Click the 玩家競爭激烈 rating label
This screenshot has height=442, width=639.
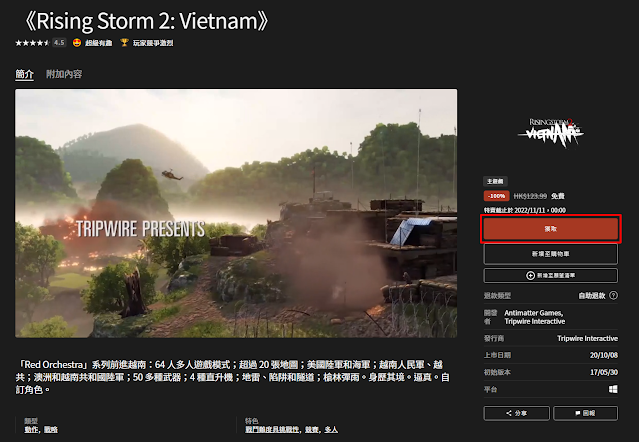(153, 43)
